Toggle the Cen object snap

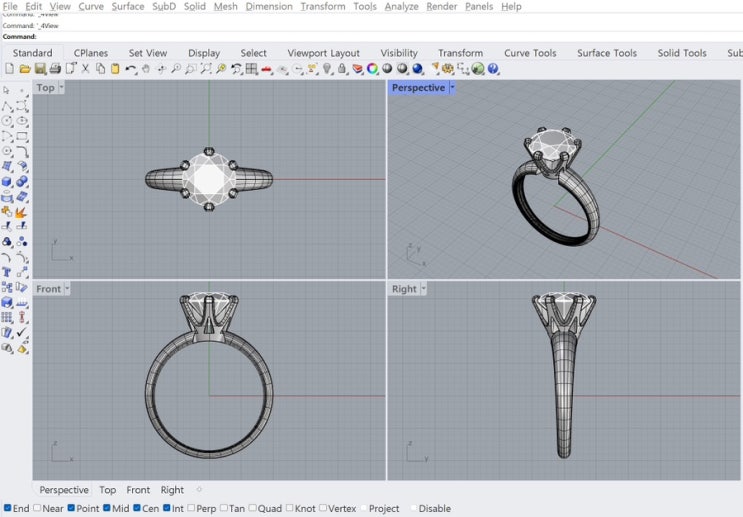137,508
